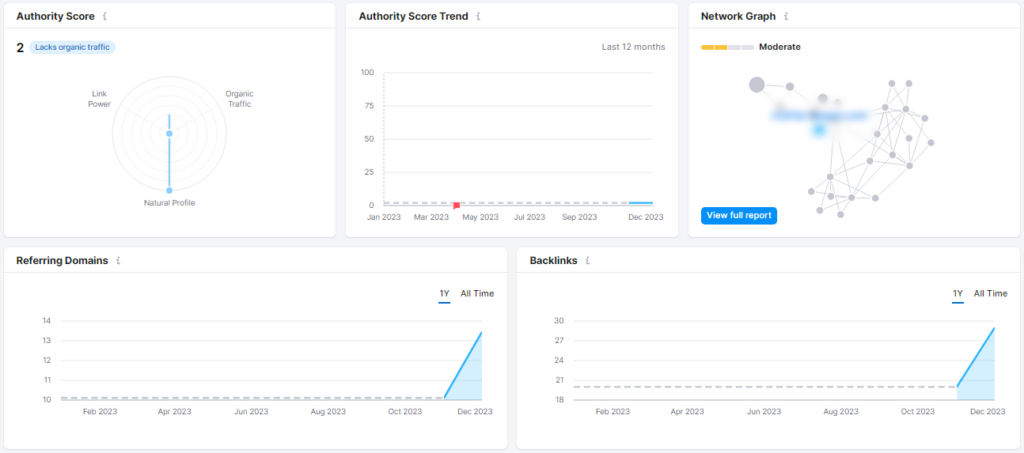The width and height of the screenshot is (1024, 453).
Task: Click the highlighted blue node in network graph
Action: (x=818, y=131)
